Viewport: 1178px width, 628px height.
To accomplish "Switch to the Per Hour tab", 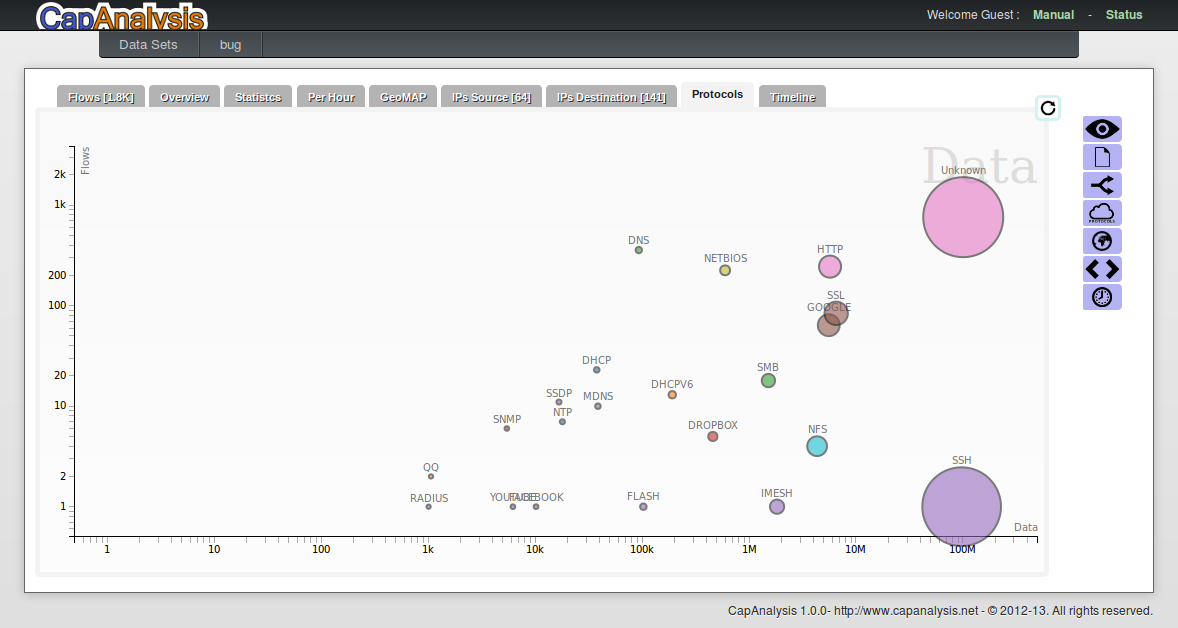I will pos(331,97).
